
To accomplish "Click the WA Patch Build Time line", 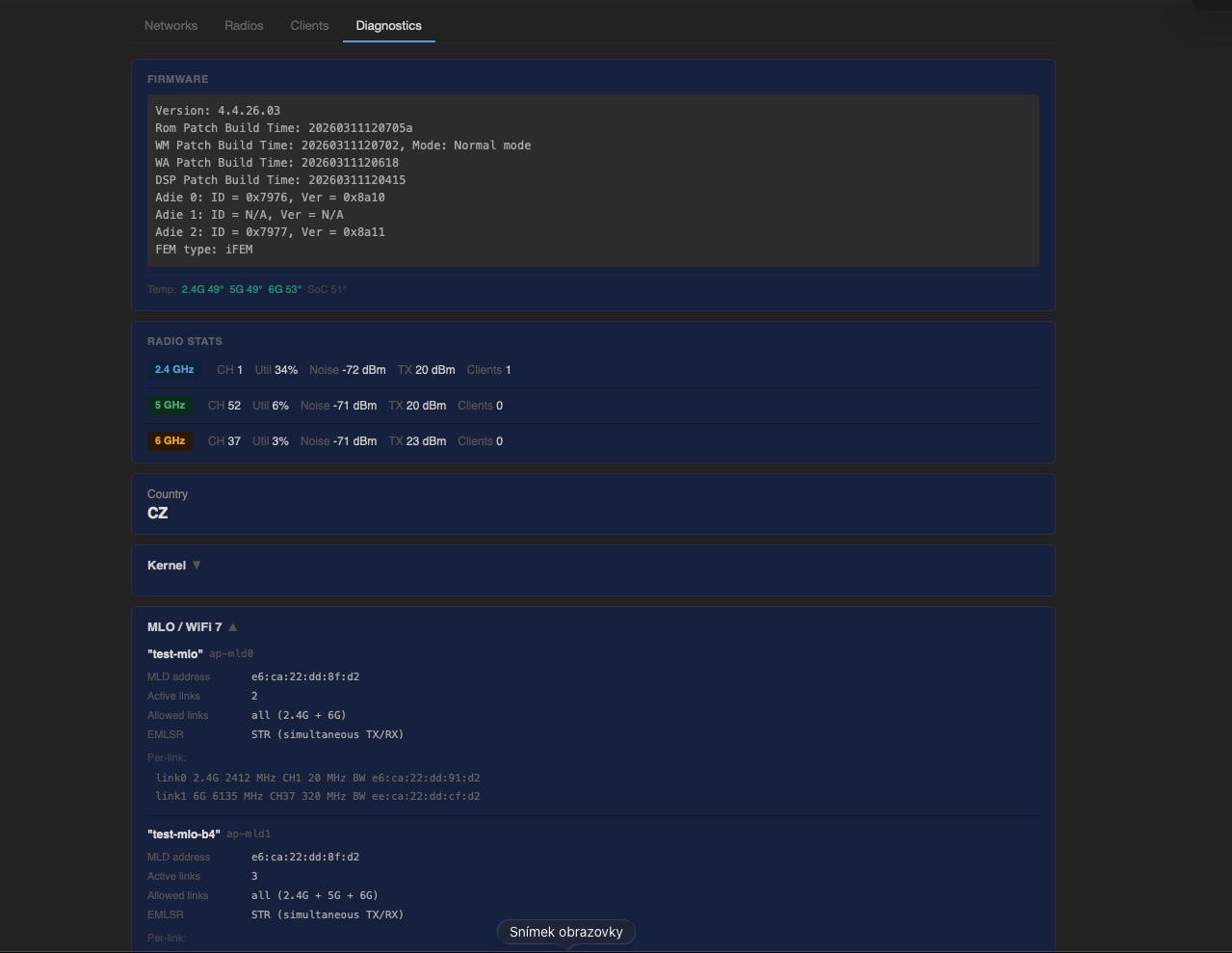I will [x=276, y=163].
